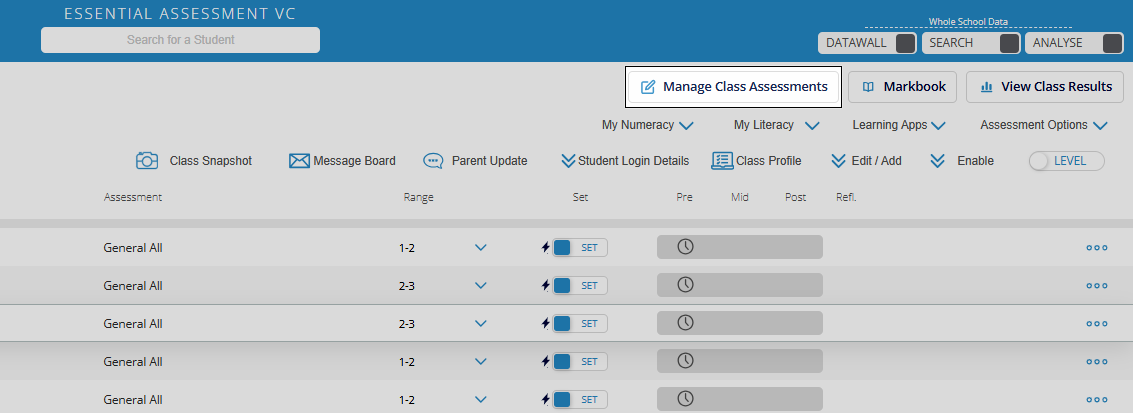Click the Range column header

tap(418, 197)
